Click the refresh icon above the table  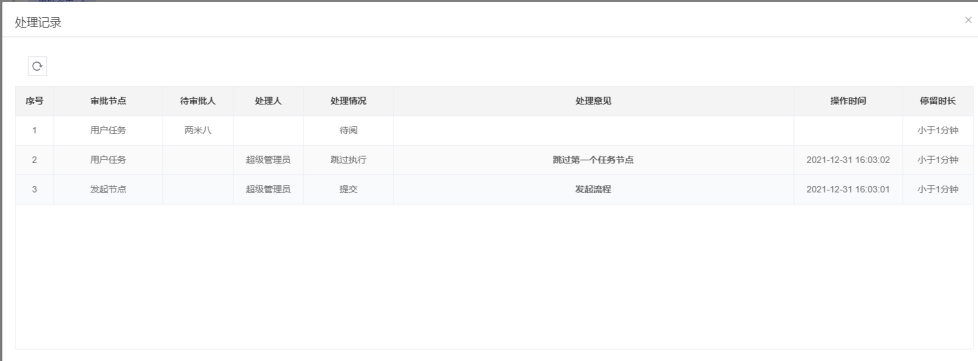pyautogui.click(x=37, y=66)
